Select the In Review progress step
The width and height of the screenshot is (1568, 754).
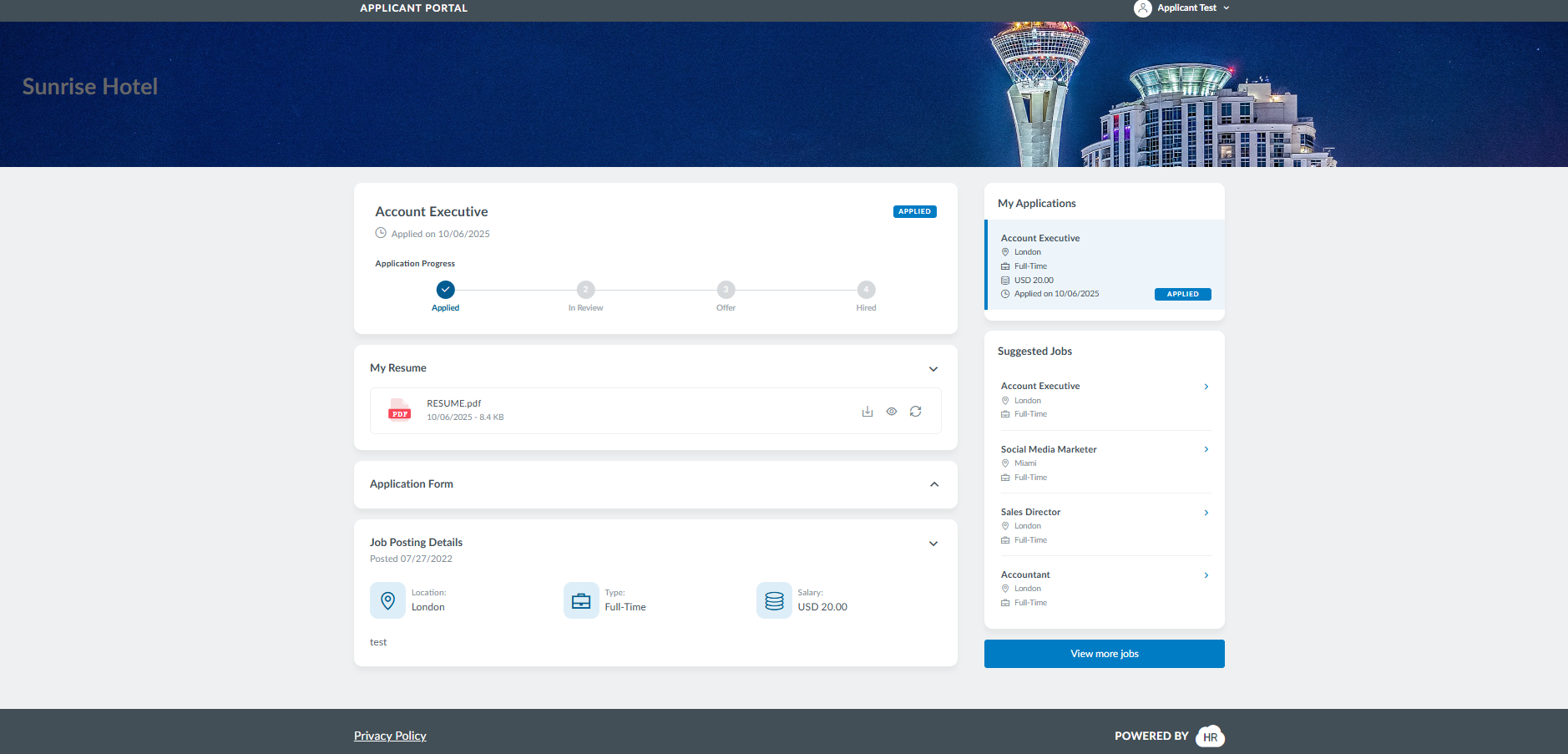586,290
